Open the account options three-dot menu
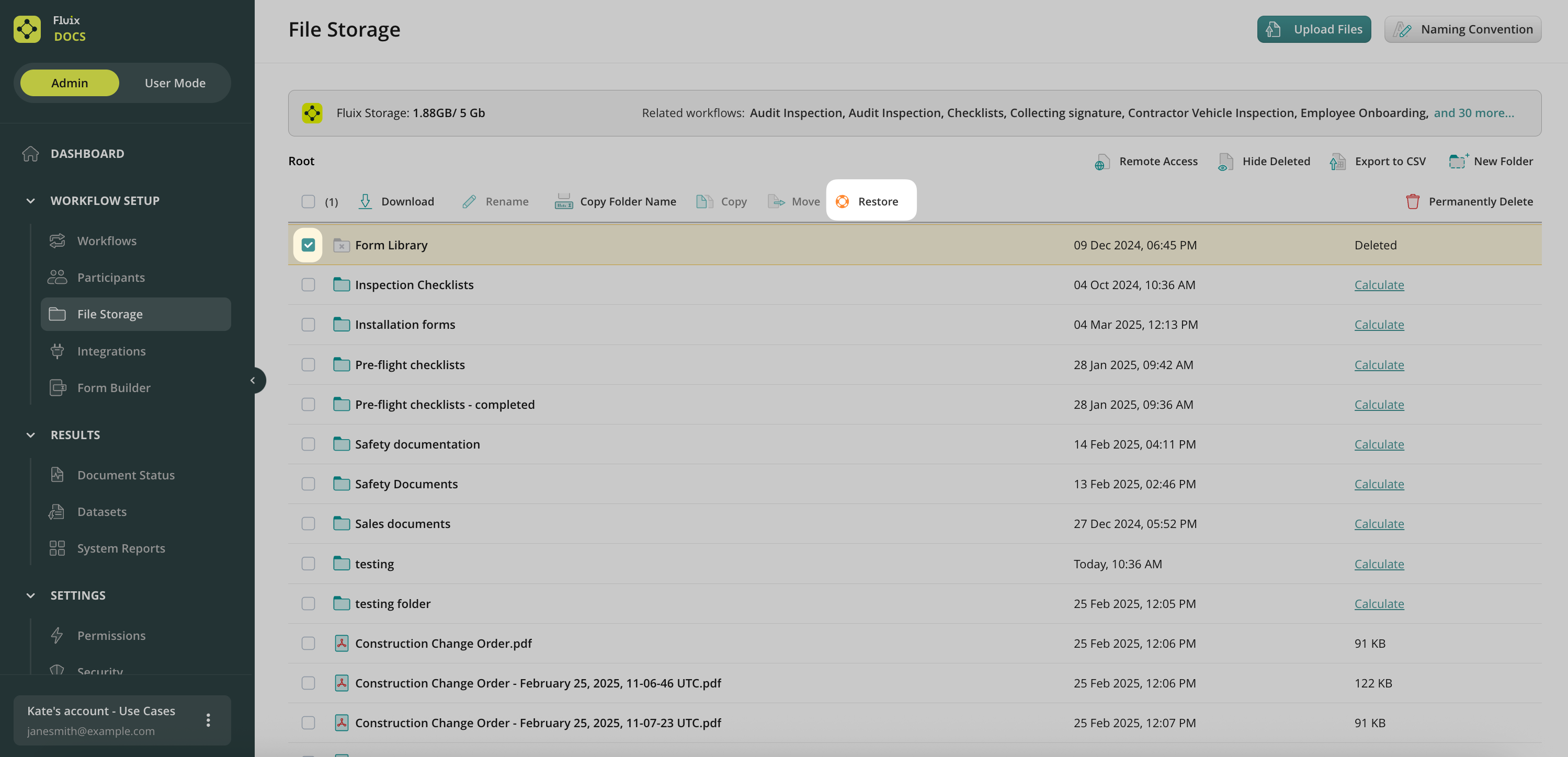This screenshot has width=1568, height=757. (x=208, y=720)
